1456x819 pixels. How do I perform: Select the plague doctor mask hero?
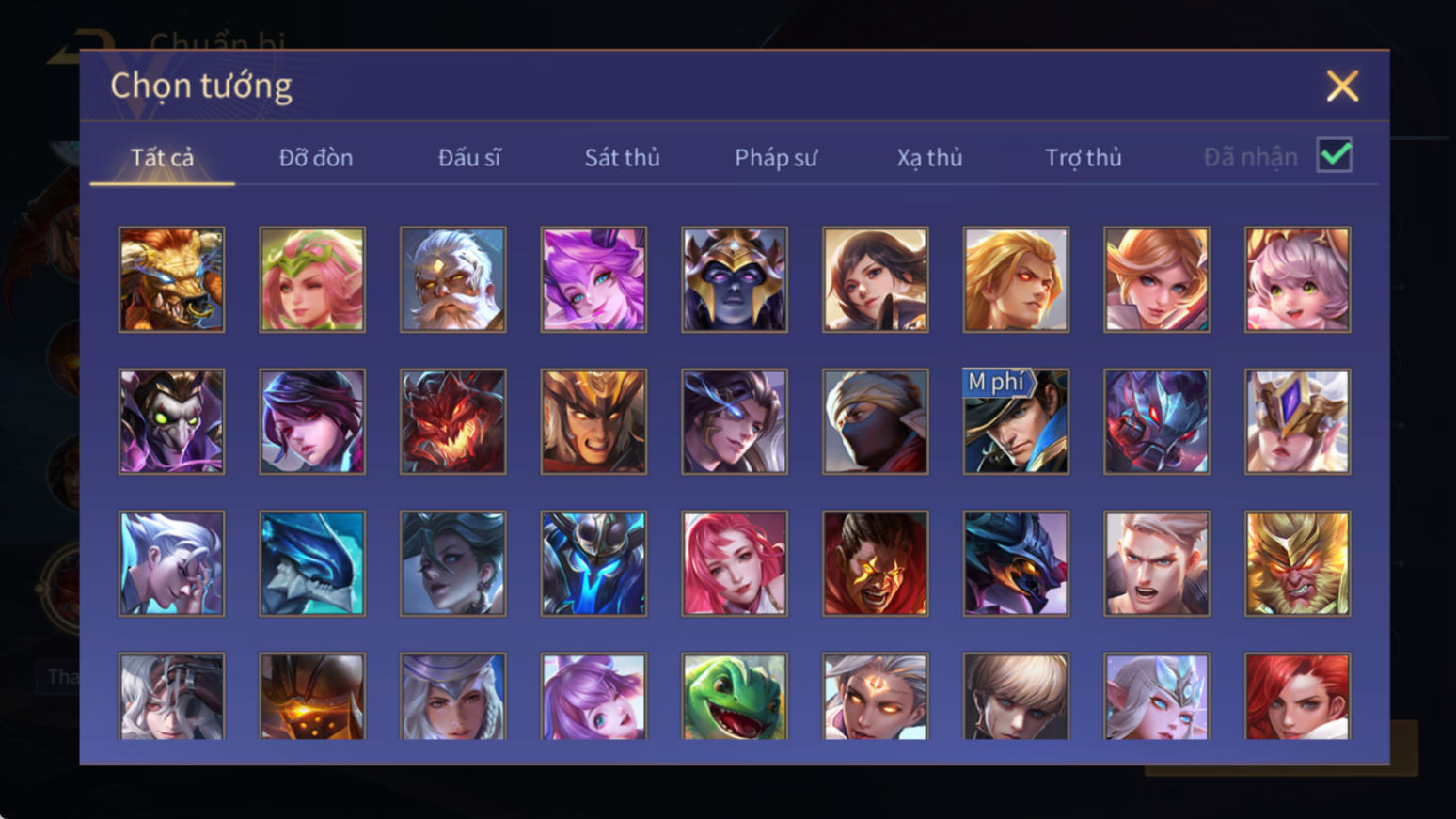coord(171,421)
